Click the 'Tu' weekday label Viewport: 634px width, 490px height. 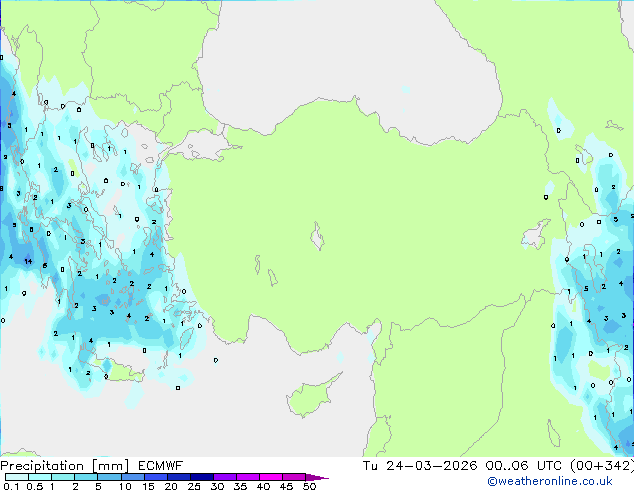[370, 466]
